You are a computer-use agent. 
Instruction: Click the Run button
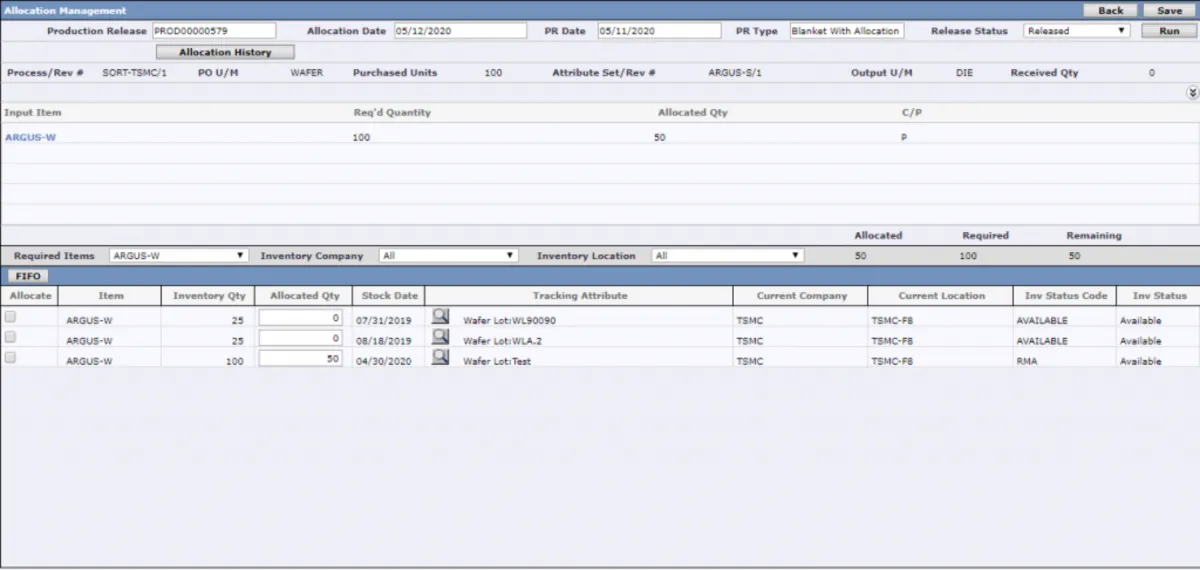pos(1169,31)
